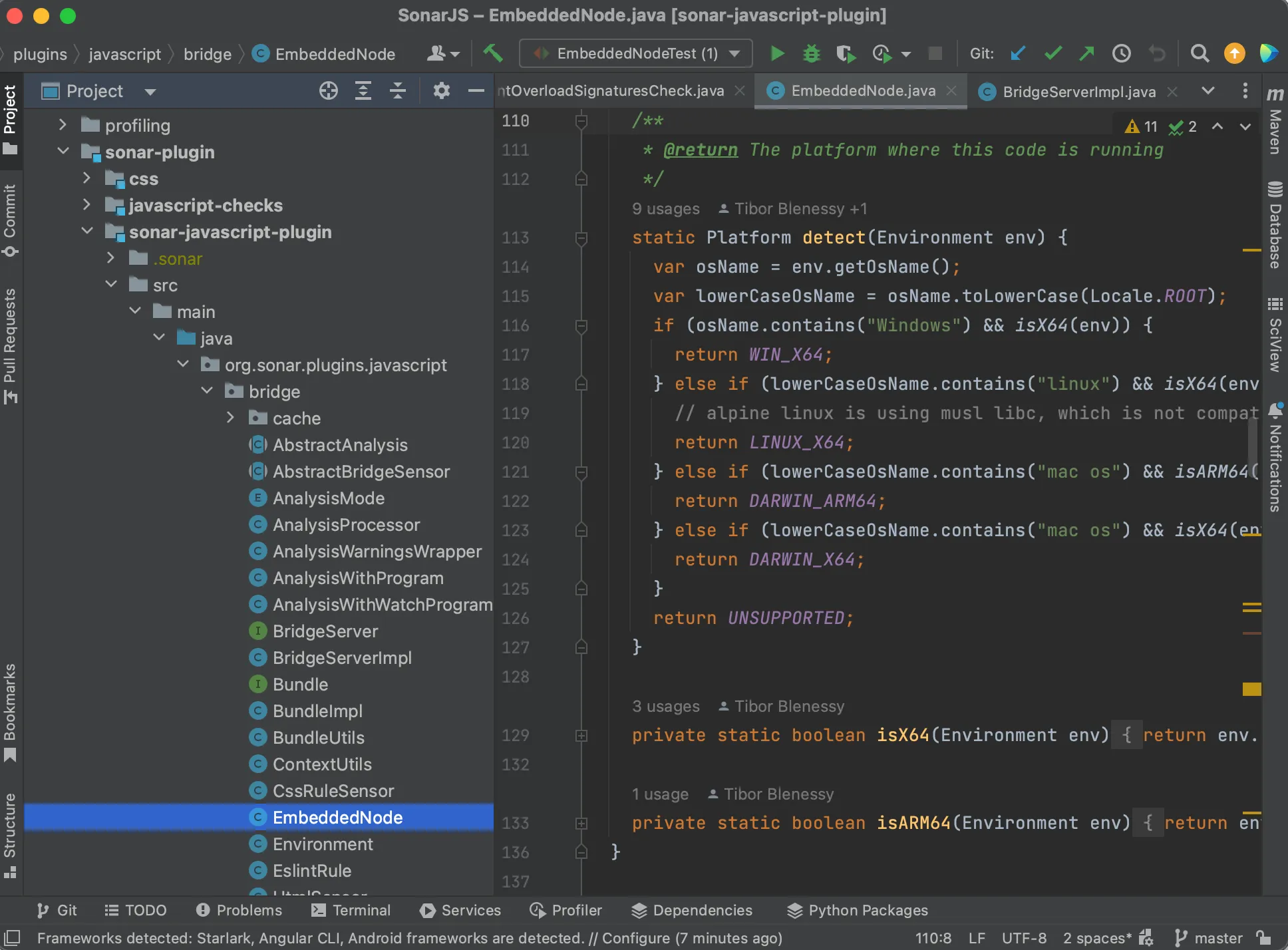1288x950 pixels.
Task: Expand all nodes in Project panel
Action: click(363, 90)
